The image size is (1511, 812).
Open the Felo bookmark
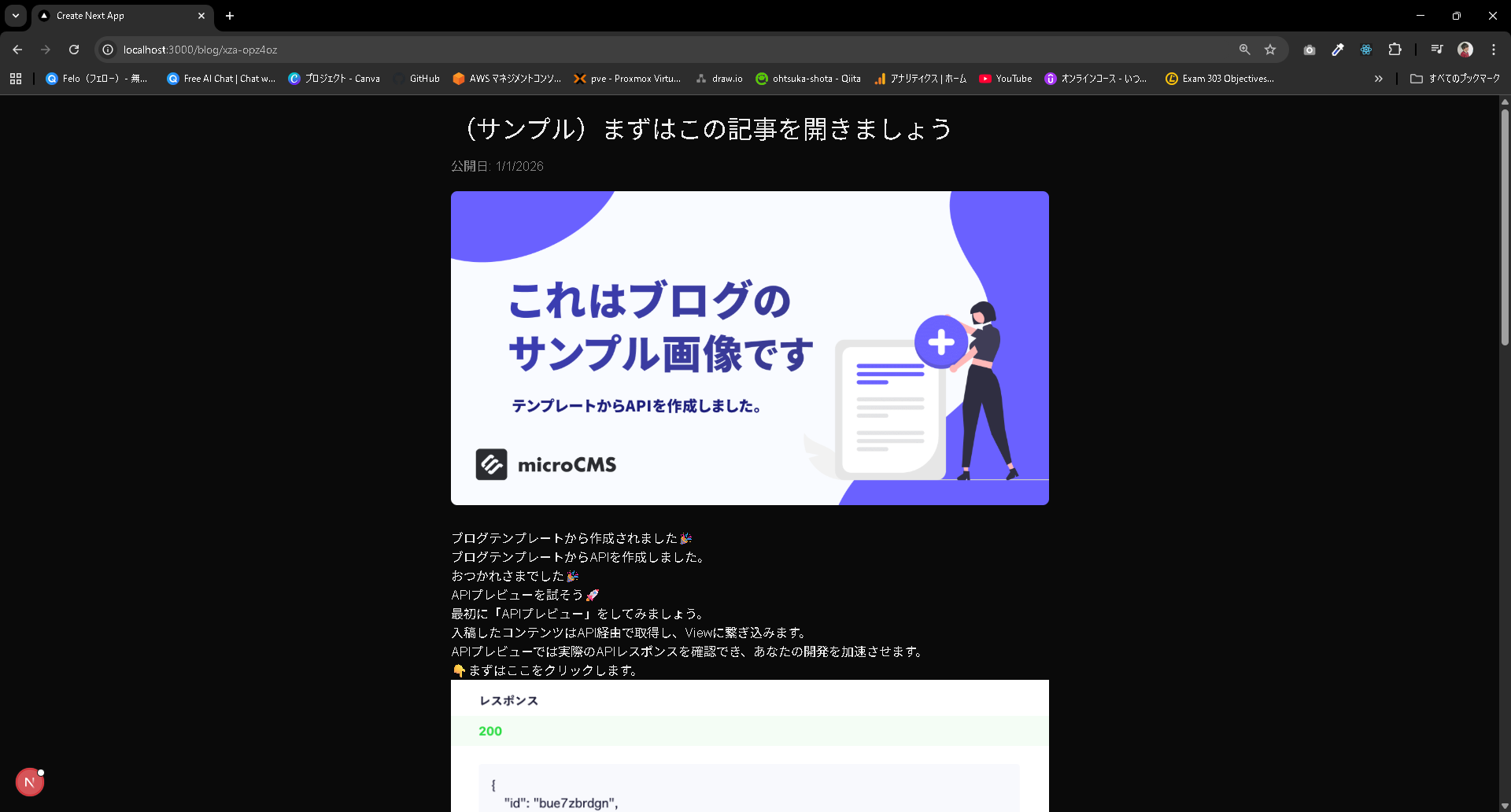pos(97,79)
